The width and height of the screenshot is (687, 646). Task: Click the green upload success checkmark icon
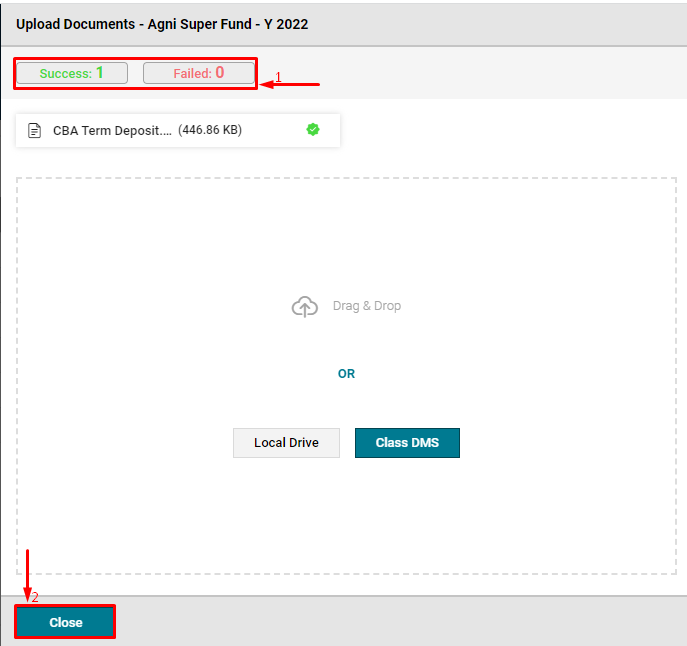(x=313, y=130)
